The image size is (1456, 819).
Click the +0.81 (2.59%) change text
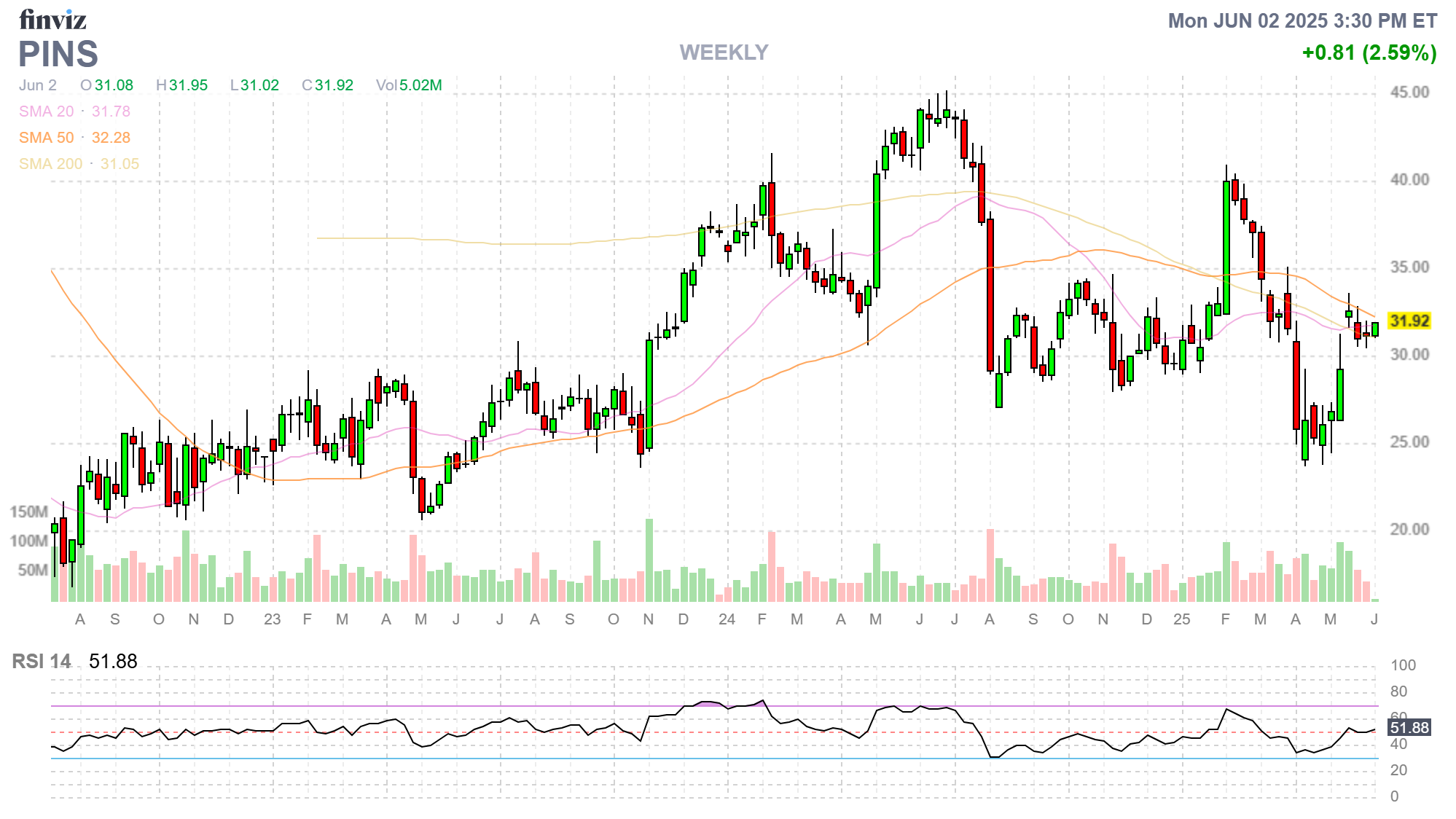(x=1369, y=52)
